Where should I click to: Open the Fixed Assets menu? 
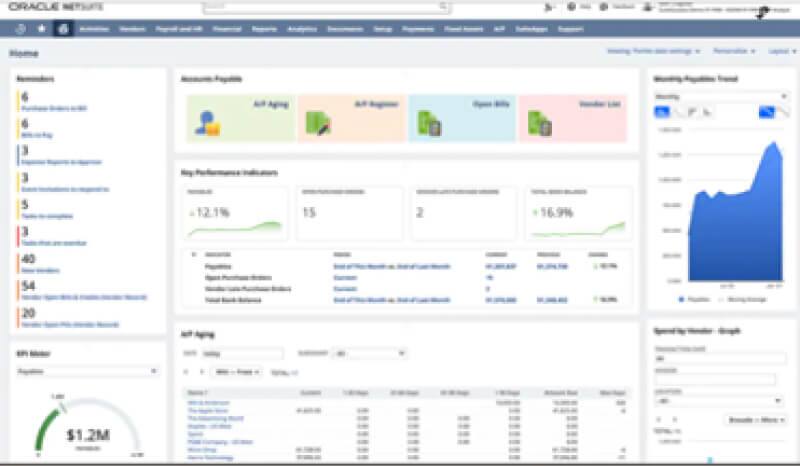pos(463,29)
